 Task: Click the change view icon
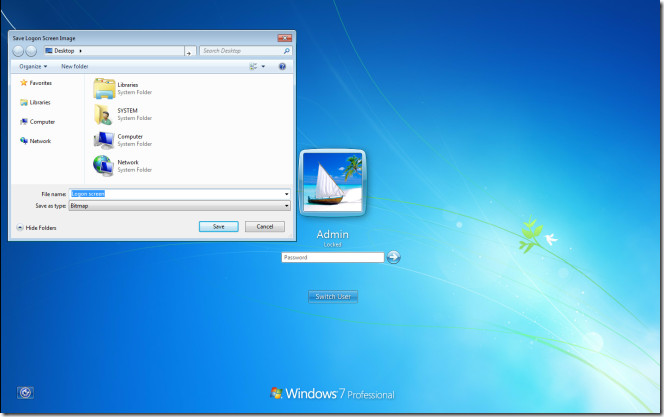click(253, 66)
